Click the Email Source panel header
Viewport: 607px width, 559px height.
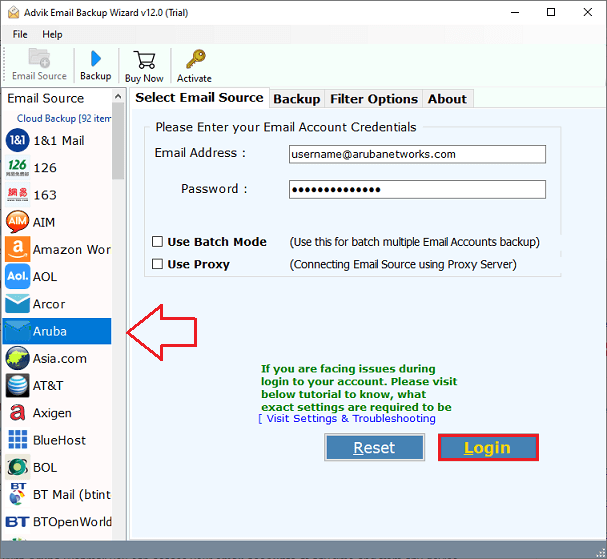tap(46, 98)
